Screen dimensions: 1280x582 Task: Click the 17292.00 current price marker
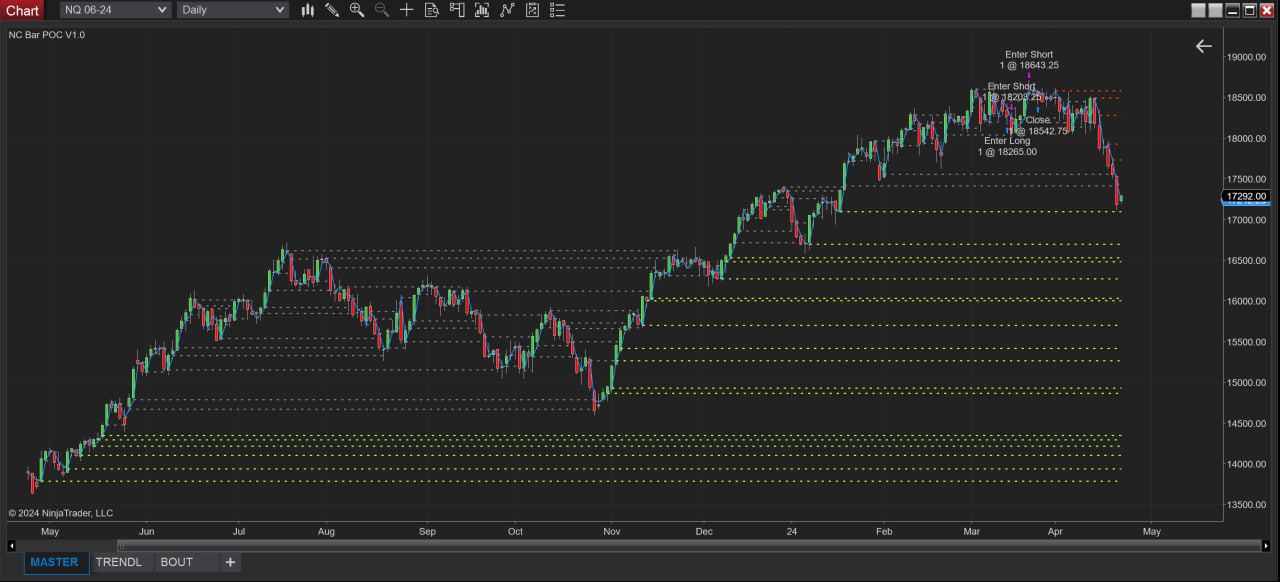(x=1246, y=197)
